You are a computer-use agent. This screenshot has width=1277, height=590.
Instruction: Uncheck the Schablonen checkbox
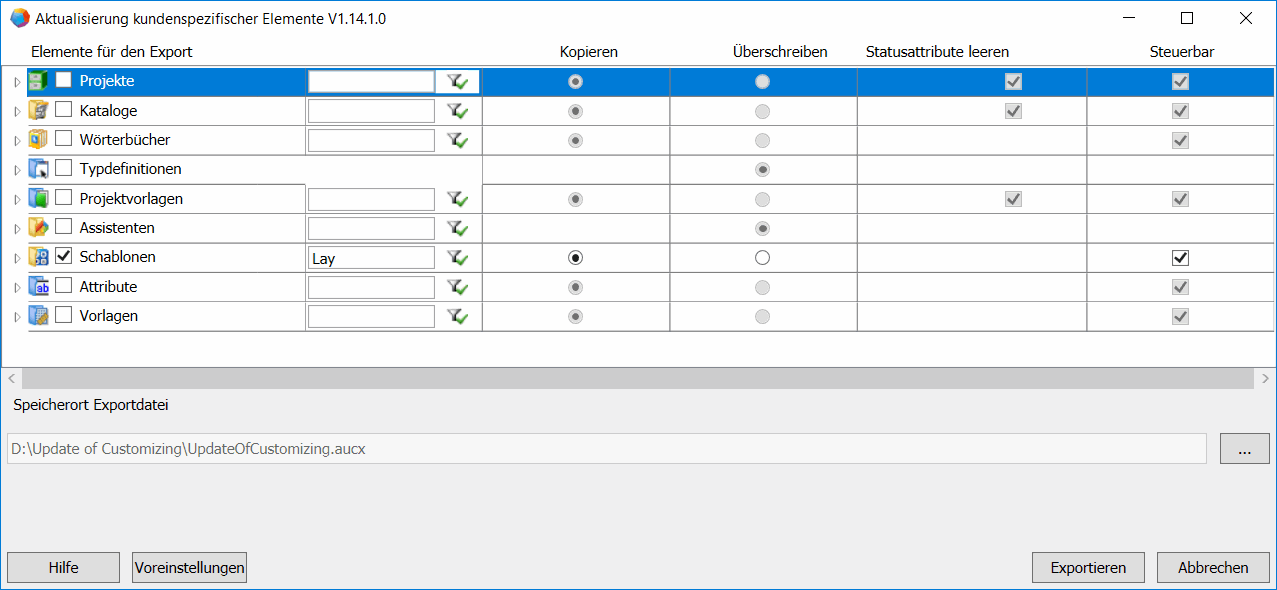coord(63,257)
